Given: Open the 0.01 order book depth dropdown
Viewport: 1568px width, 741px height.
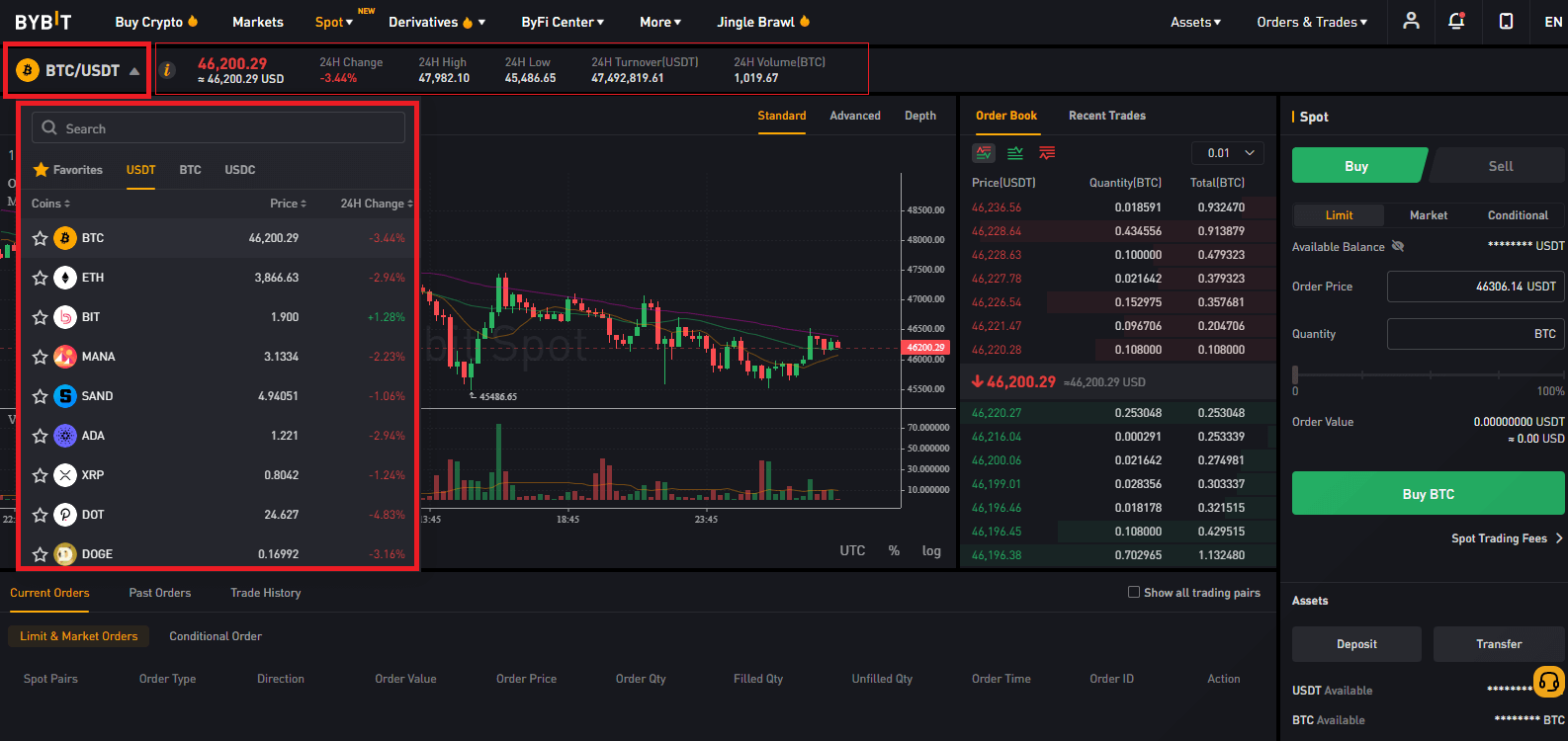Looking at the screenshot, I should (1229, 153).
